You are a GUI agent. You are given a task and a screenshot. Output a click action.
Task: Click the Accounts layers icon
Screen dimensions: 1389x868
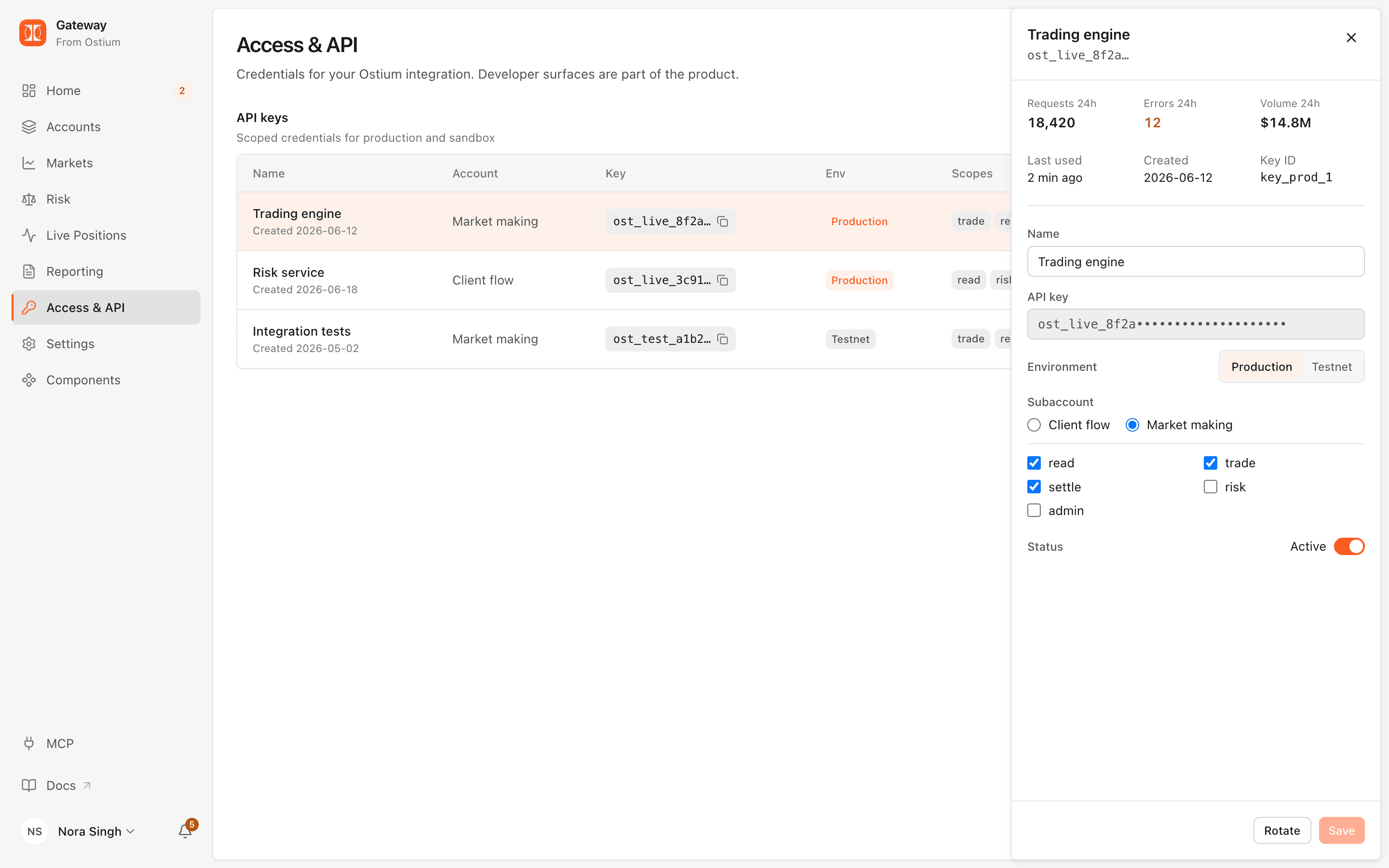(29, 127)
